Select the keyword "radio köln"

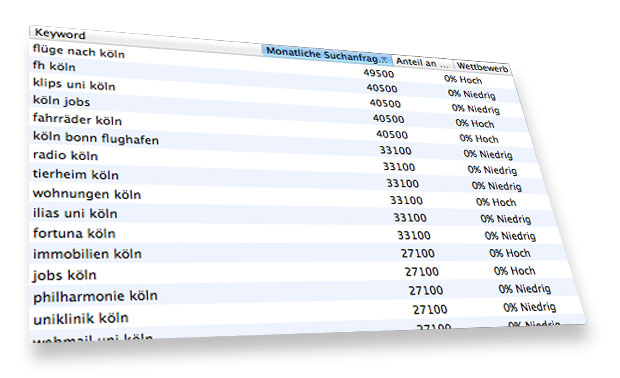pos(65,155)
